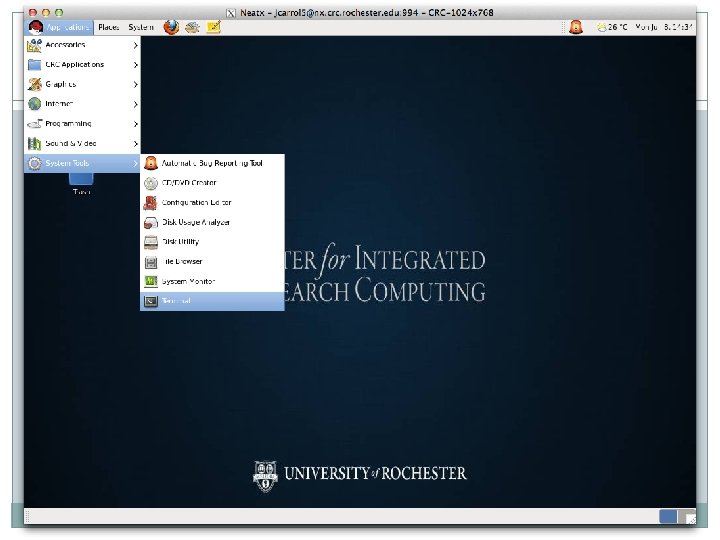Launch CD/DVD Creator
The image size is (720, 540).
(x=212, y=183)
